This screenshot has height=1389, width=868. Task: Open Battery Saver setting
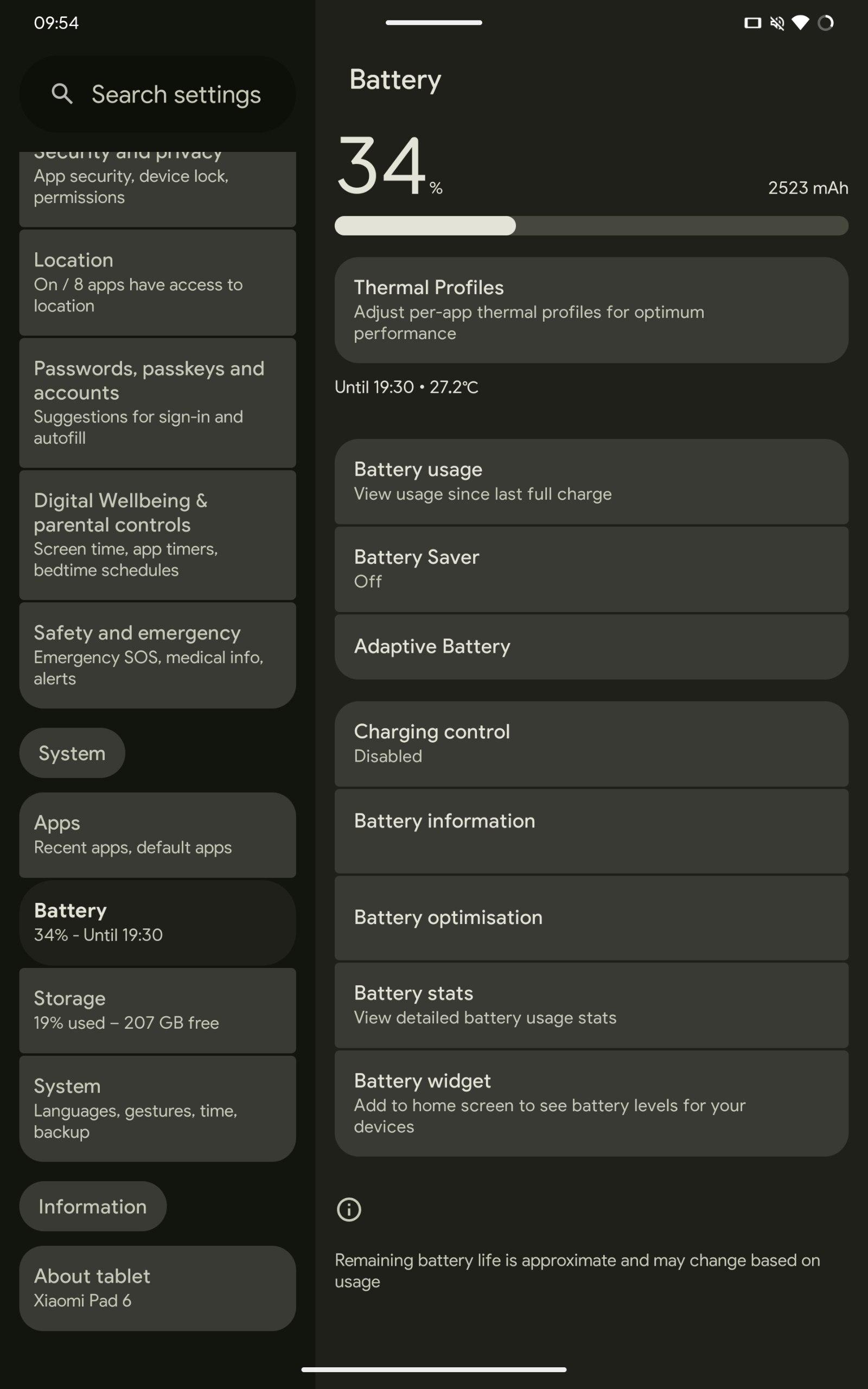(591, 569)
